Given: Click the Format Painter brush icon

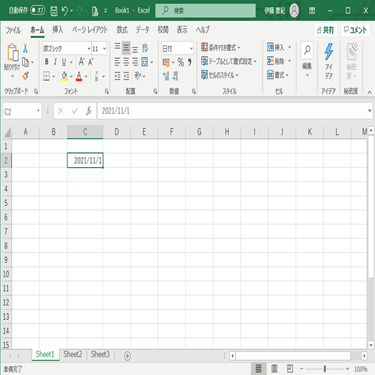Looking at the screenshot, I should tap(25, 76).
